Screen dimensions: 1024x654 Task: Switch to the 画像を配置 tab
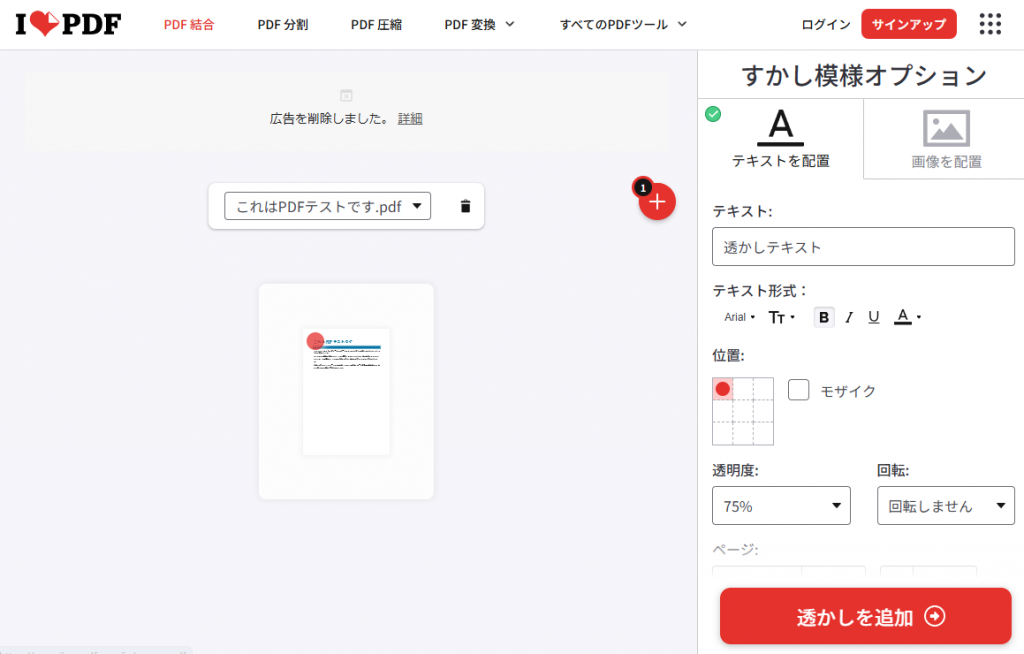click(x=945, y=139)
